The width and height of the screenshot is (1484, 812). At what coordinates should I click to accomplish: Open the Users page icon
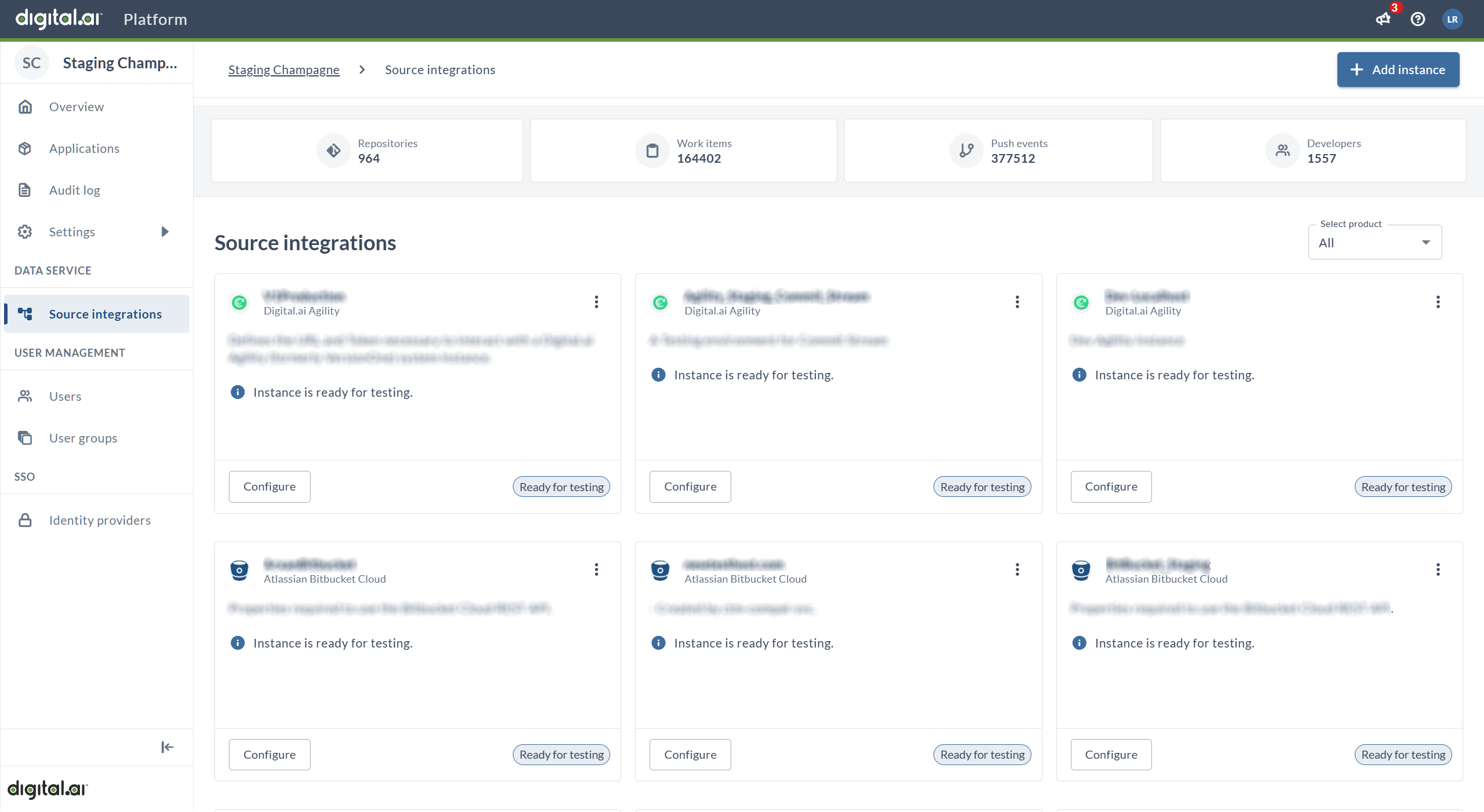click(x=25, y=396)
